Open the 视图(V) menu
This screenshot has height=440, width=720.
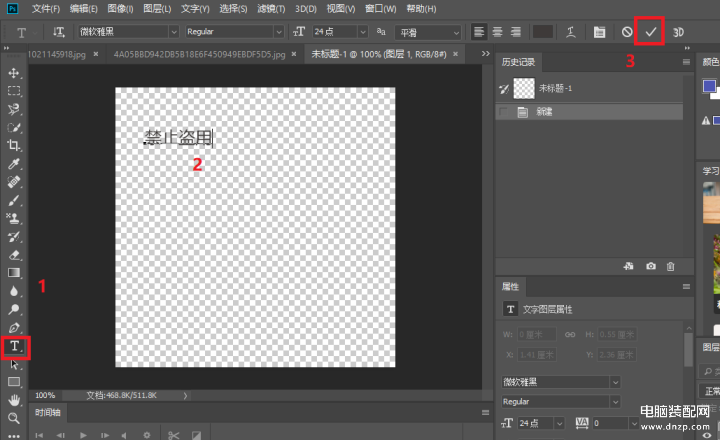(x=340, y=9)
